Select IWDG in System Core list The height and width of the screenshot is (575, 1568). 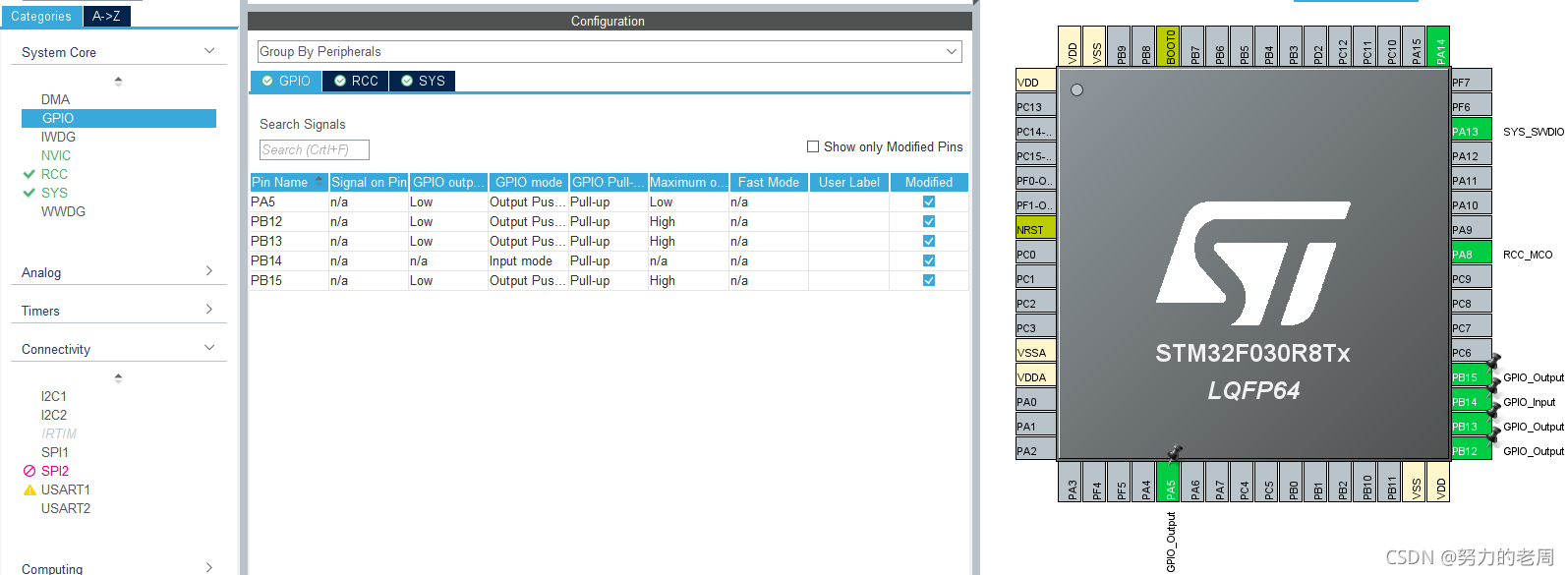[x=58, y=137]
